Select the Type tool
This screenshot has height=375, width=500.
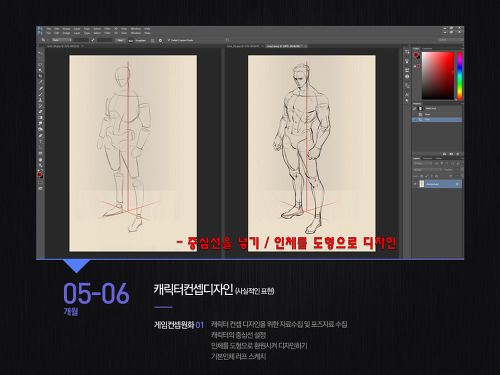click(41, 142)
